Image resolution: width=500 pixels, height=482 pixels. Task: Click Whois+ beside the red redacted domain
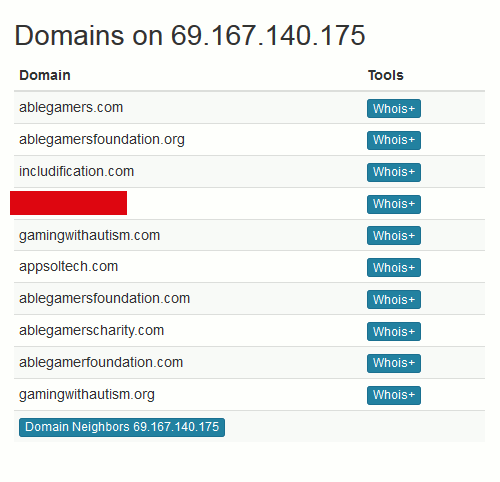[x=394, y=204]
